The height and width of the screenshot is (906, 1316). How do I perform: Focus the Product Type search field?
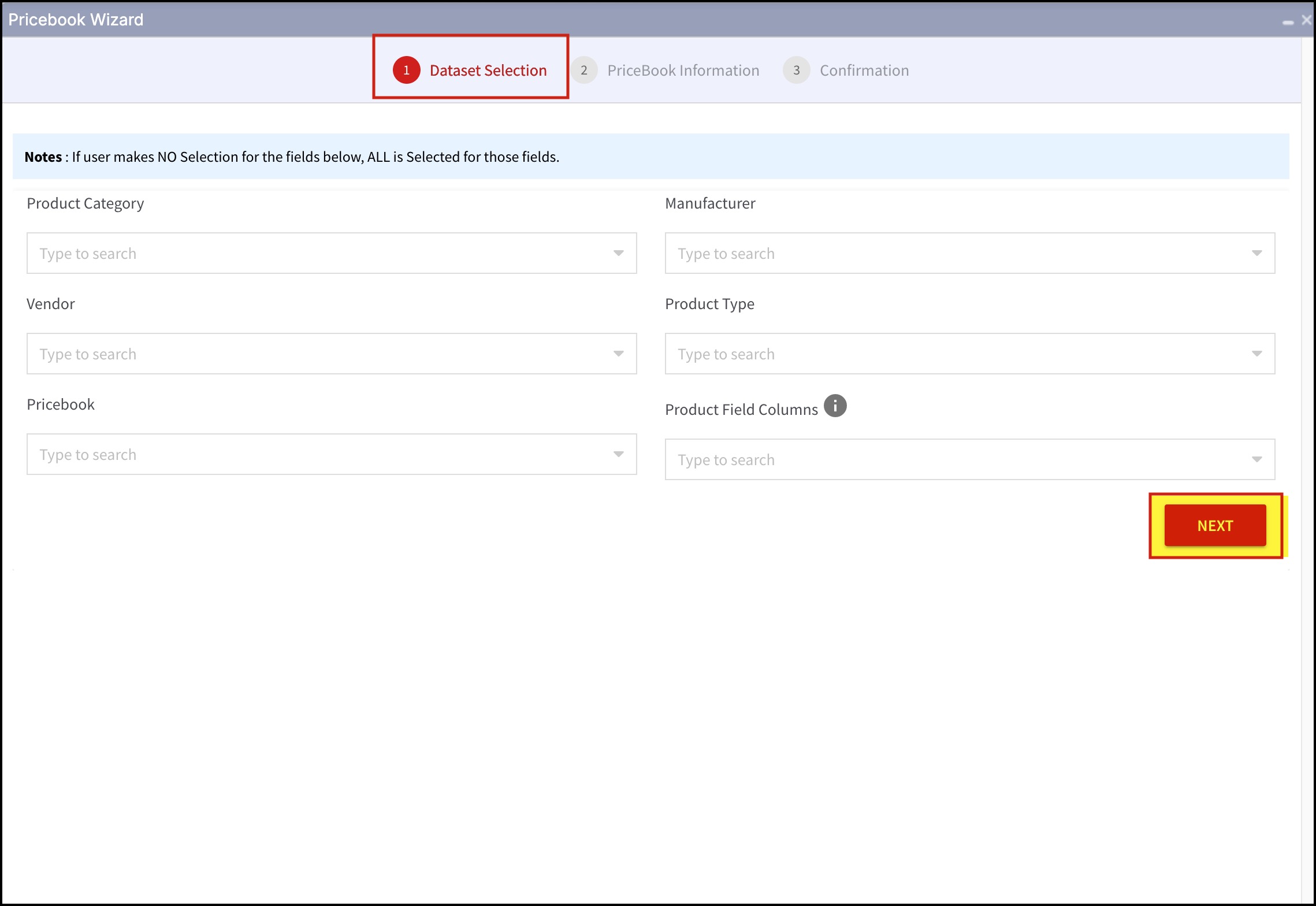click(x=970, y=354)
